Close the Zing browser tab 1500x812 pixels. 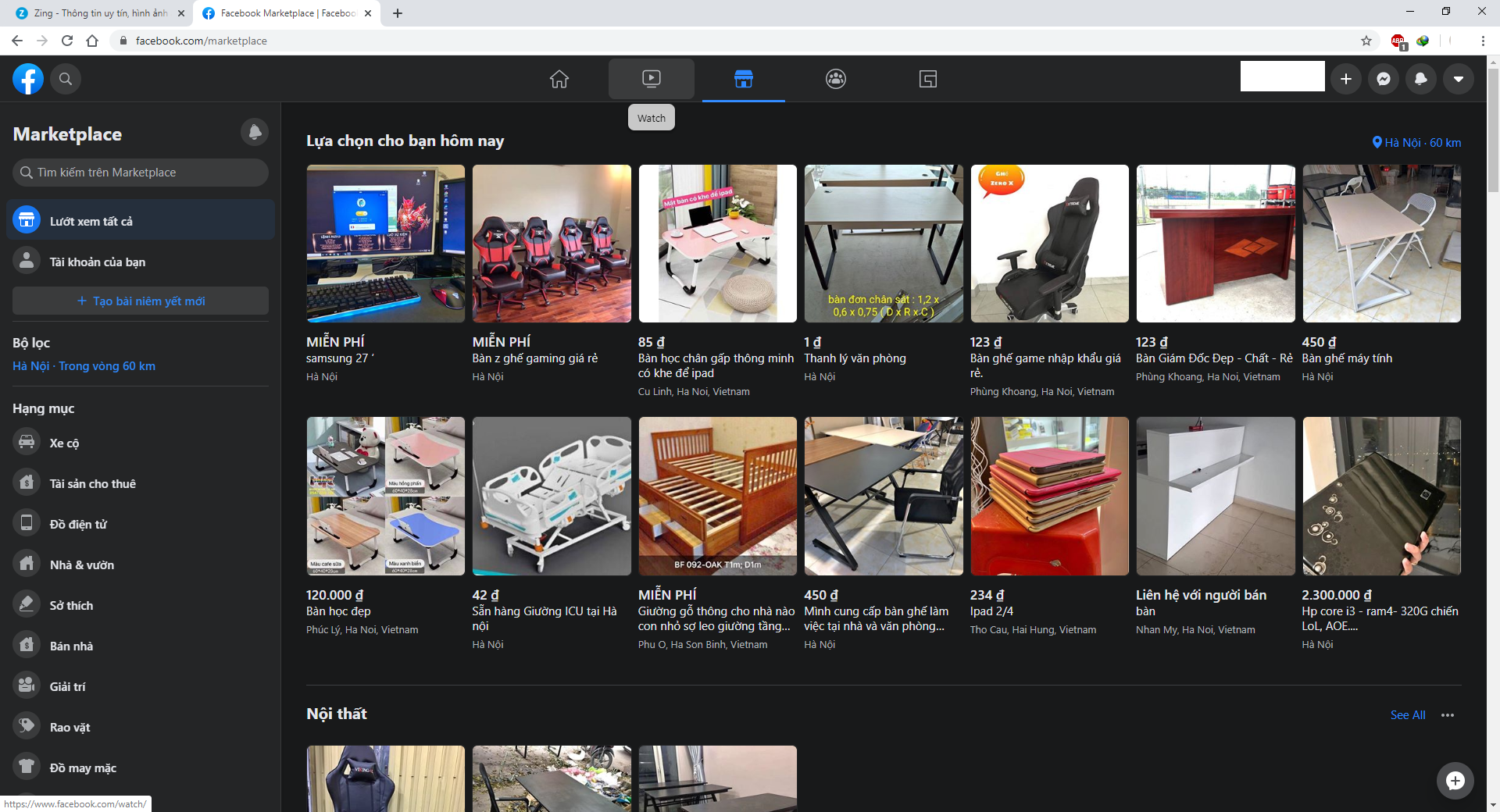[x=181, y=13]
